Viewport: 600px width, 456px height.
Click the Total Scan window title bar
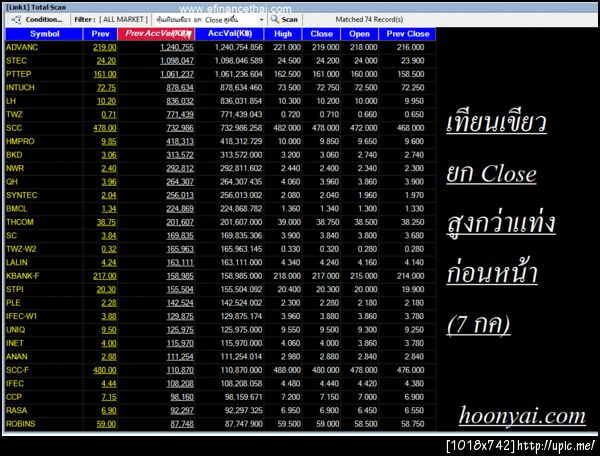pos(300,7)
